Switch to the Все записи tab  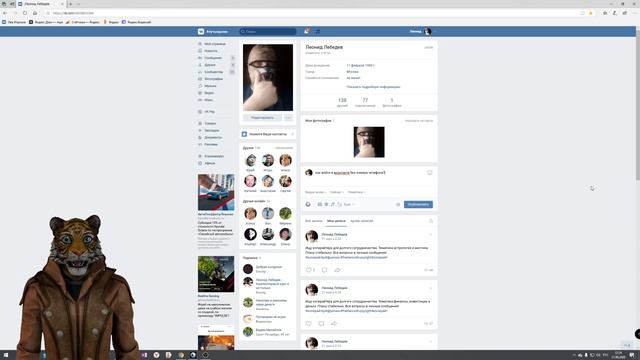coord(313,221)
